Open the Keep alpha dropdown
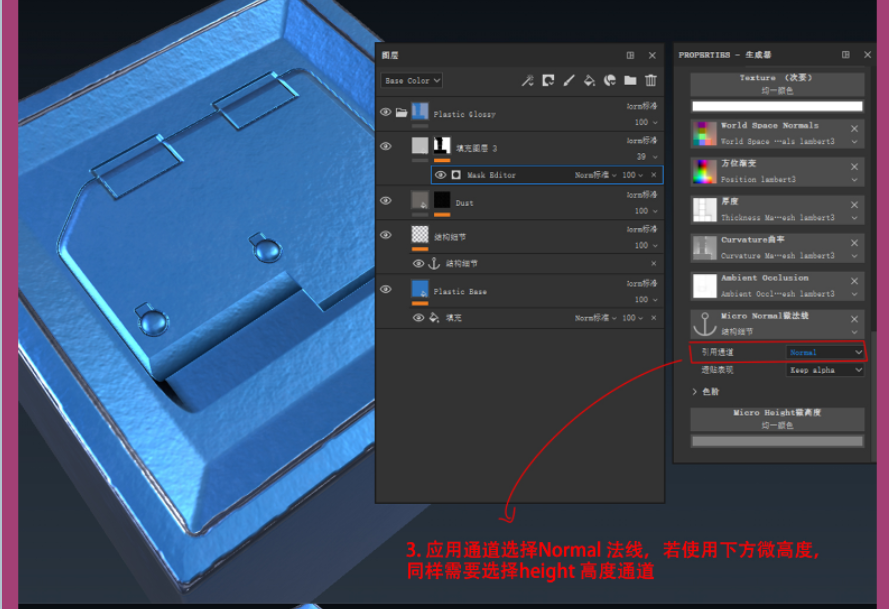 tap(825, 370)
